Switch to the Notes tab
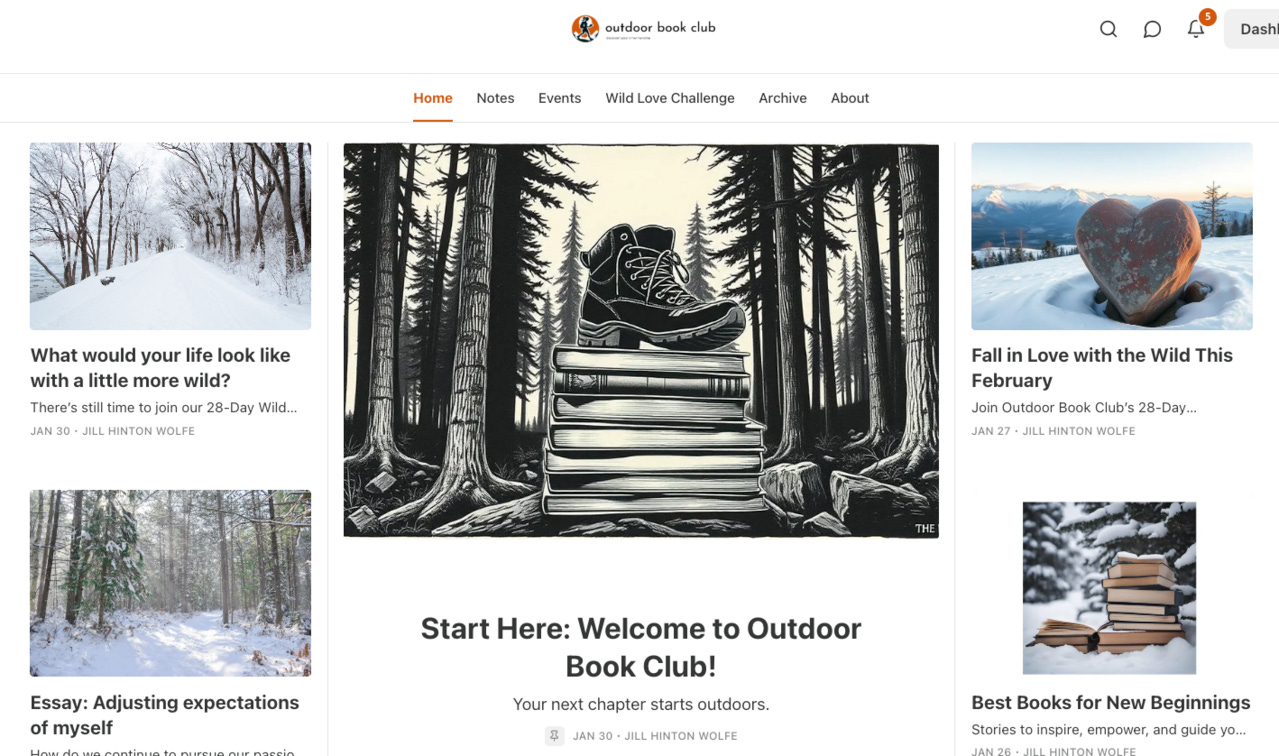This screenshot has height=756, width=1279. 495,98
